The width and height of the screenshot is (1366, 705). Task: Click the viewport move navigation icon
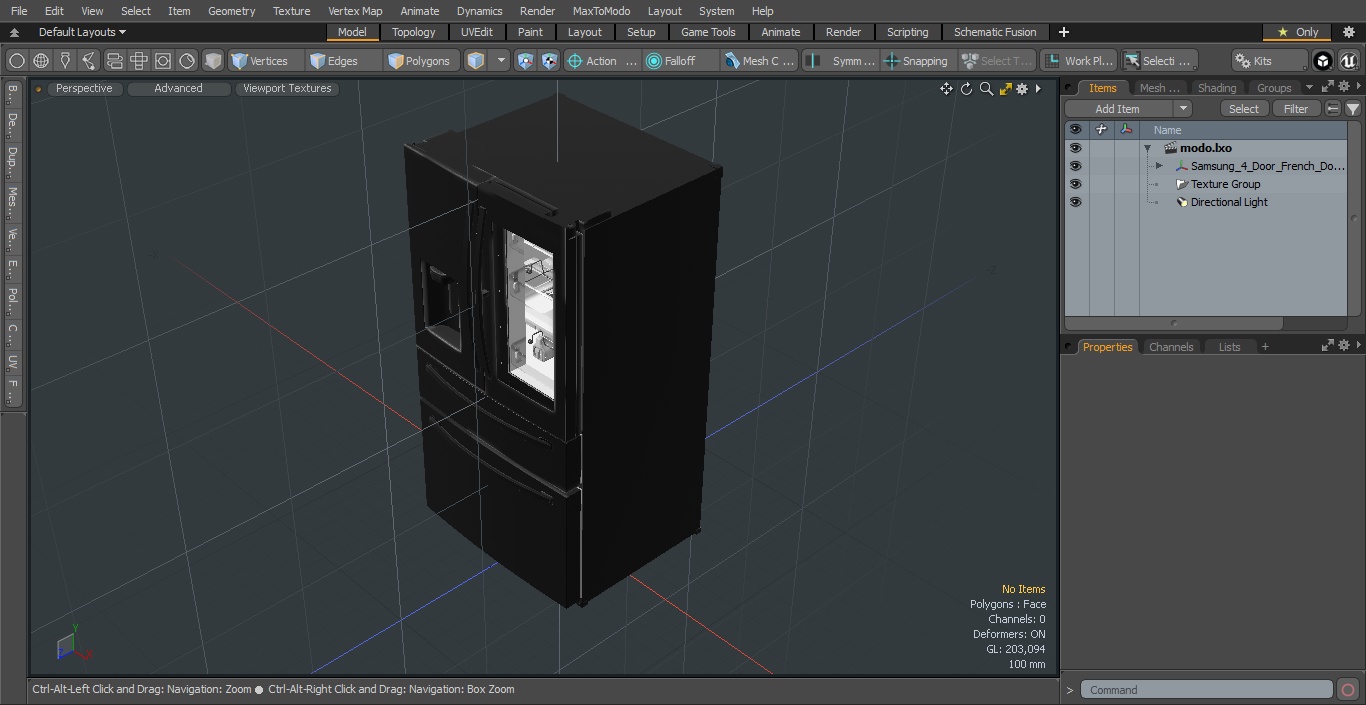click(x=946, y=89)
